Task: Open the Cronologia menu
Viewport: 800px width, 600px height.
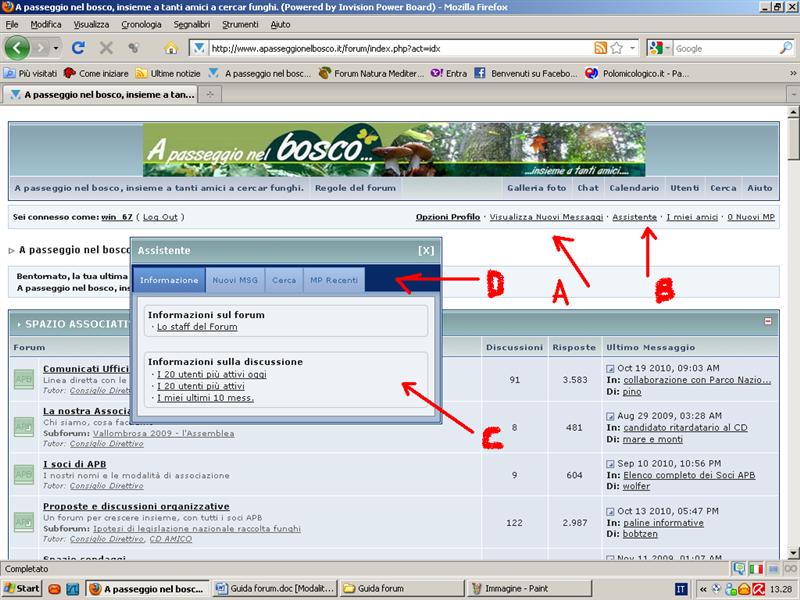Action: (141, 24)
